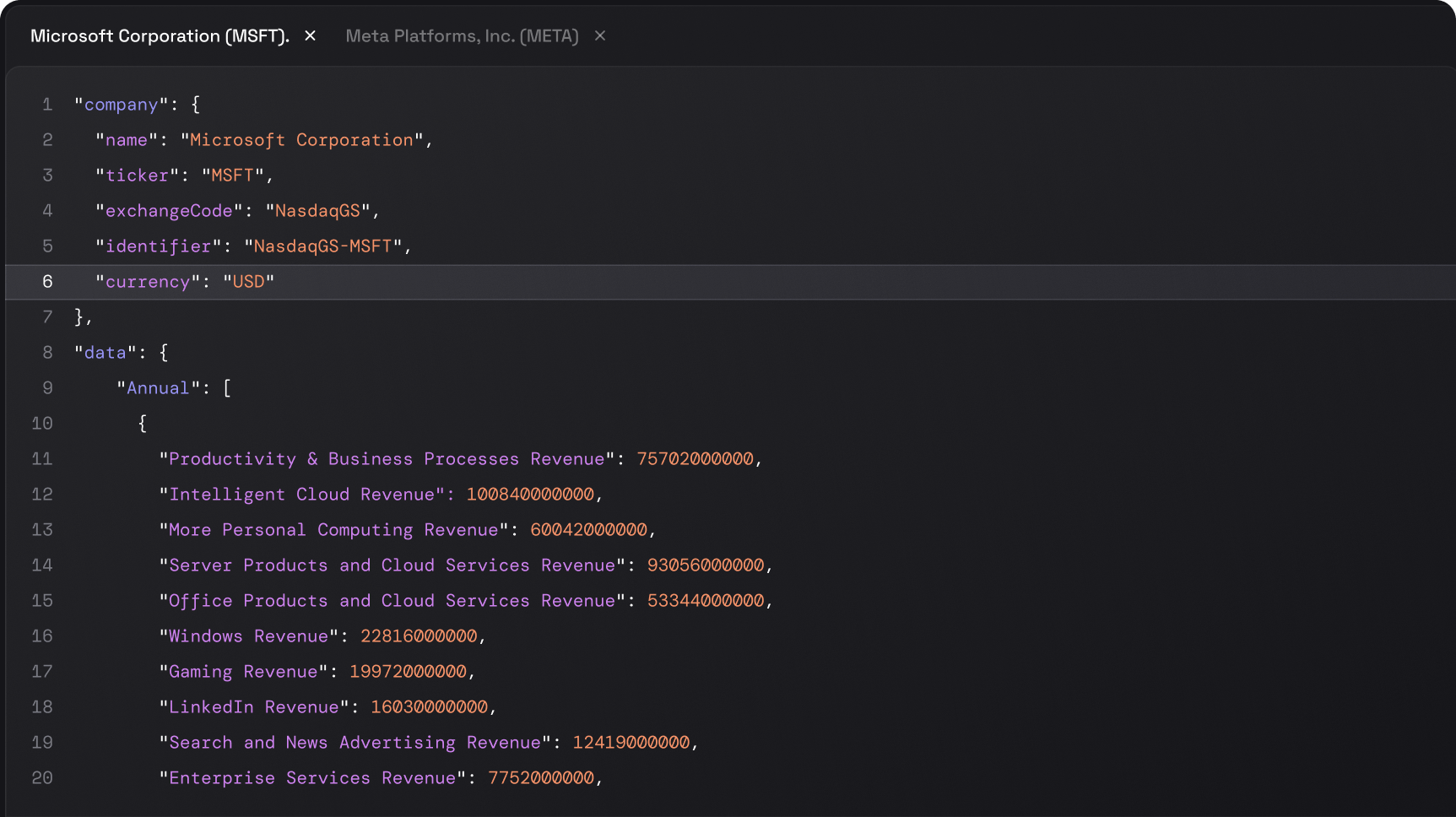
Task: Click the Gaming Revenue key
Action: pos(243,672)
